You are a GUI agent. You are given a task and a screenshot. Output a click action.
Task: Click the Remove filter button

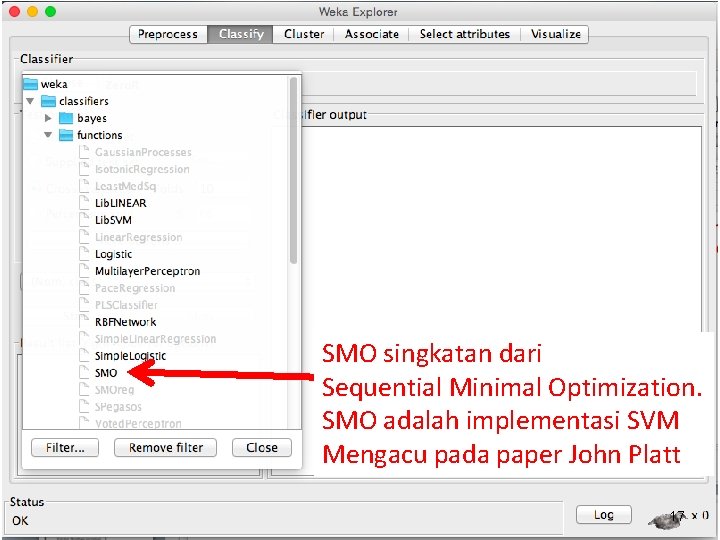tap(165, 448)
